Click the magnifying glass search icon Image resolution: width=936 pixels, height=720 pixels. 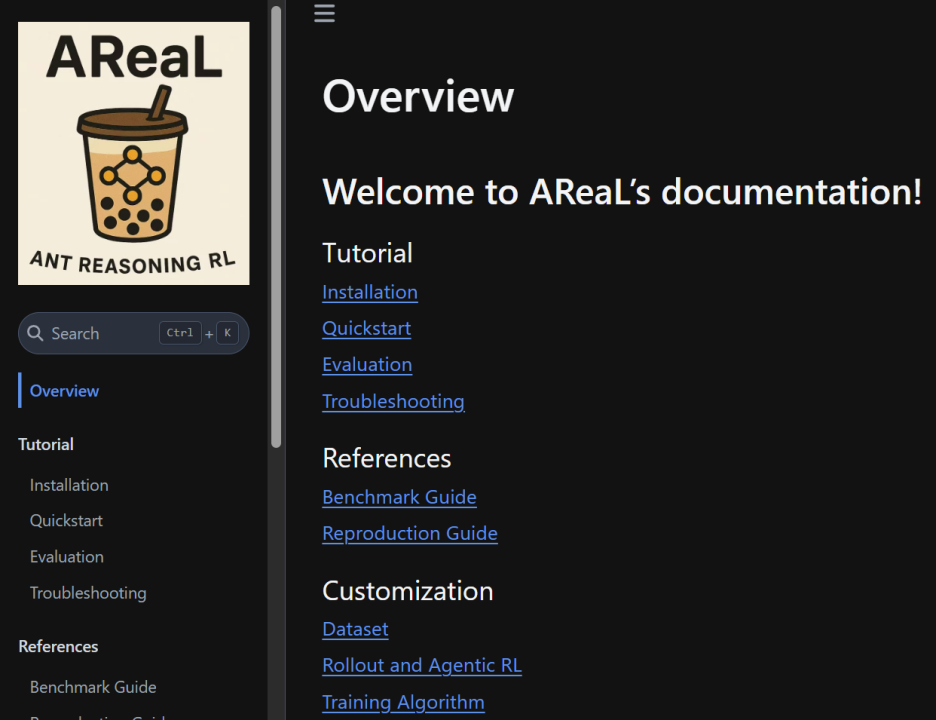tap(35, 333)
